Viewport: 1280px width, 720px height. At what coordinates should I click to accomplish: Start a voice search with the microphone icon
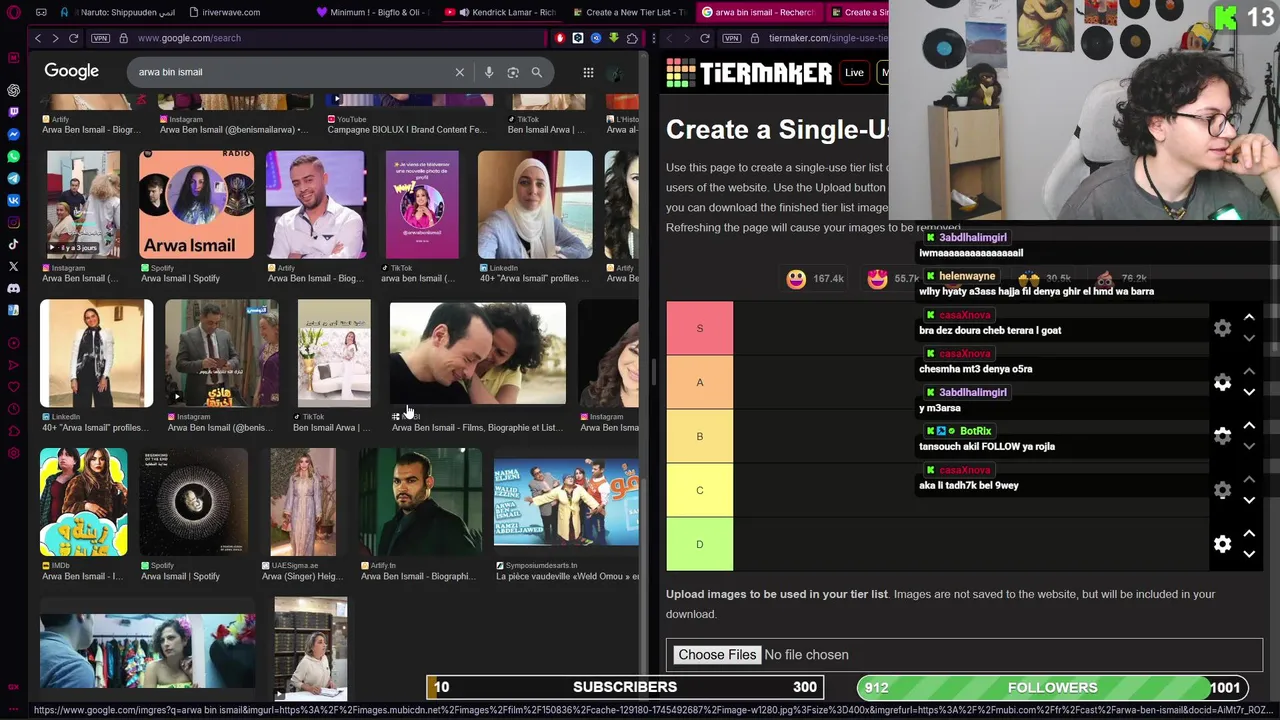(x=489, y=72)
